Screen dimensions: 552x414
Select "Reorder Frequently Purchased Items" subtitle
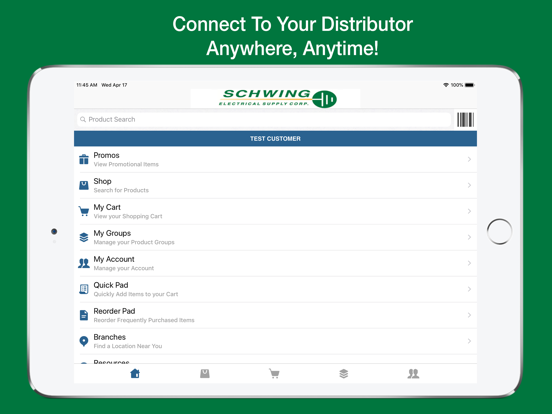tap(144, 320)
